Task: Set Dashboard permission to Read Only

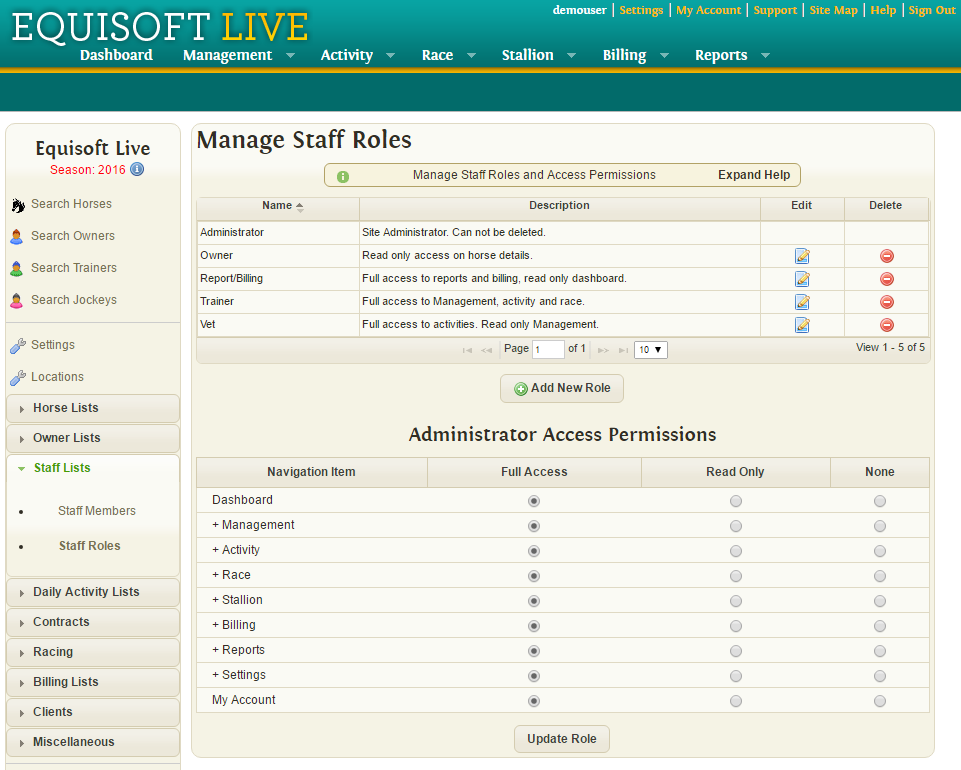Action: [735, 501]
